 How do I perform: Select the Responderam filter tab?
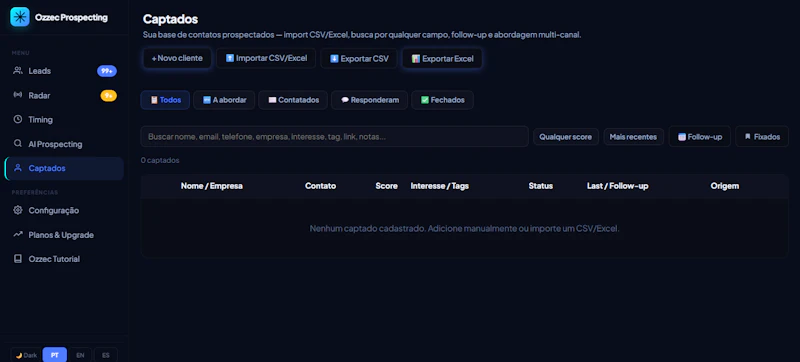coord(369,100)
